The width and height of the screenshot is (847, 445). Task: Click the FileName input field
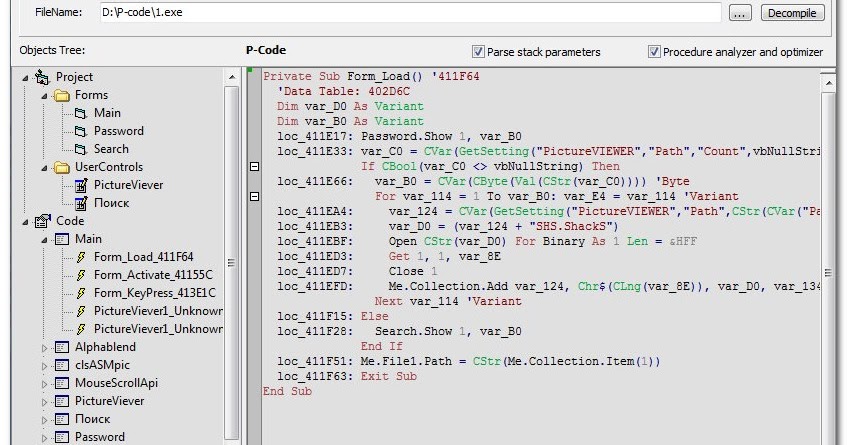click(410, 12)
